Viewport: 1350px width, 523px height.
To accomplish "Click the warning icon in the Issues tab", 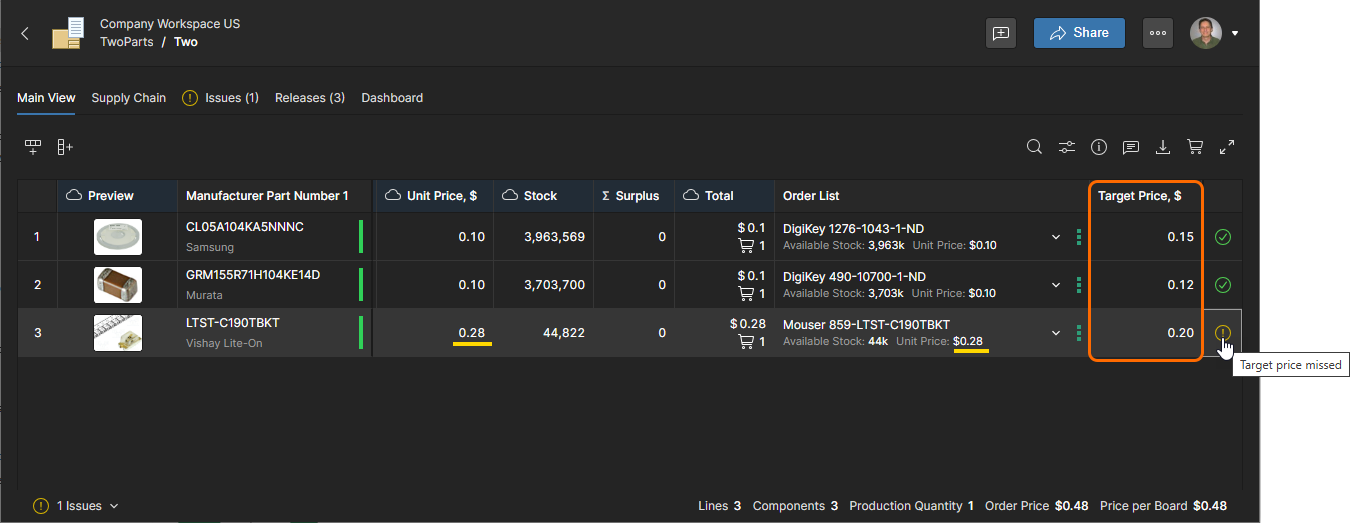I will coord(189,98).
